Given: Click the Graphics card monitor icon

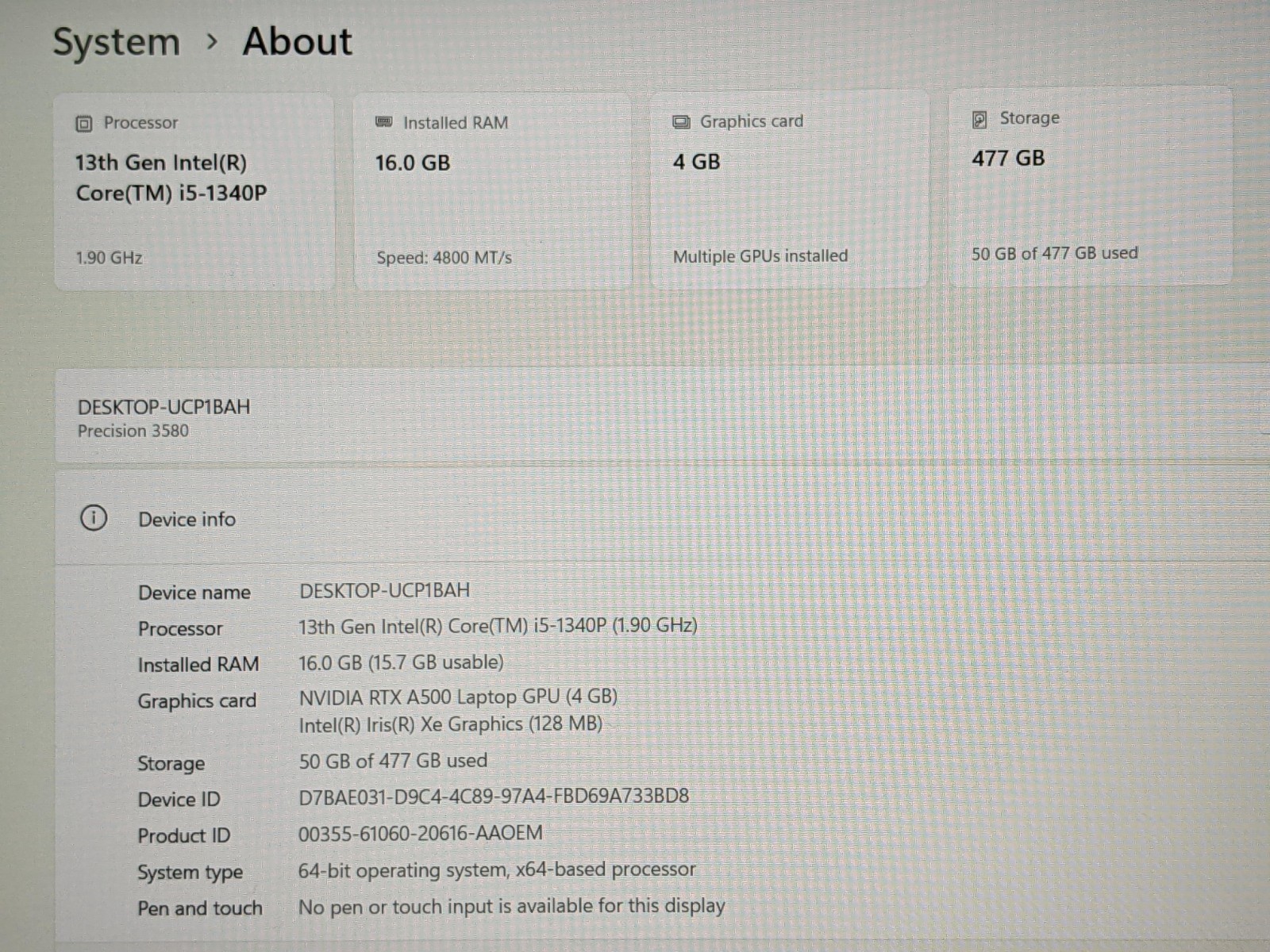Looking at the screenshot, I should (x=681, y=121).
